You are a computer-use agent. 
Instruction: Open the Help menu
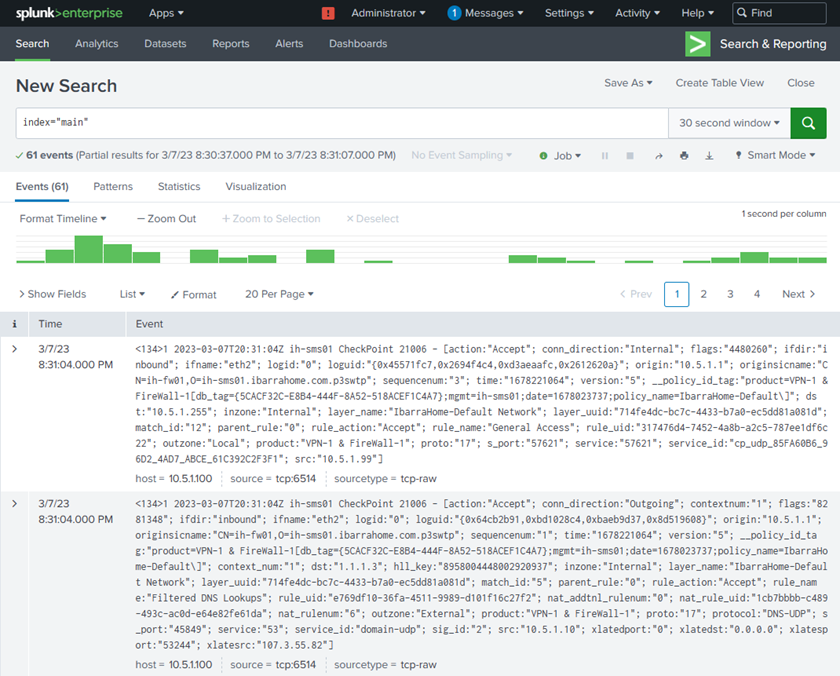pos(698,13)
